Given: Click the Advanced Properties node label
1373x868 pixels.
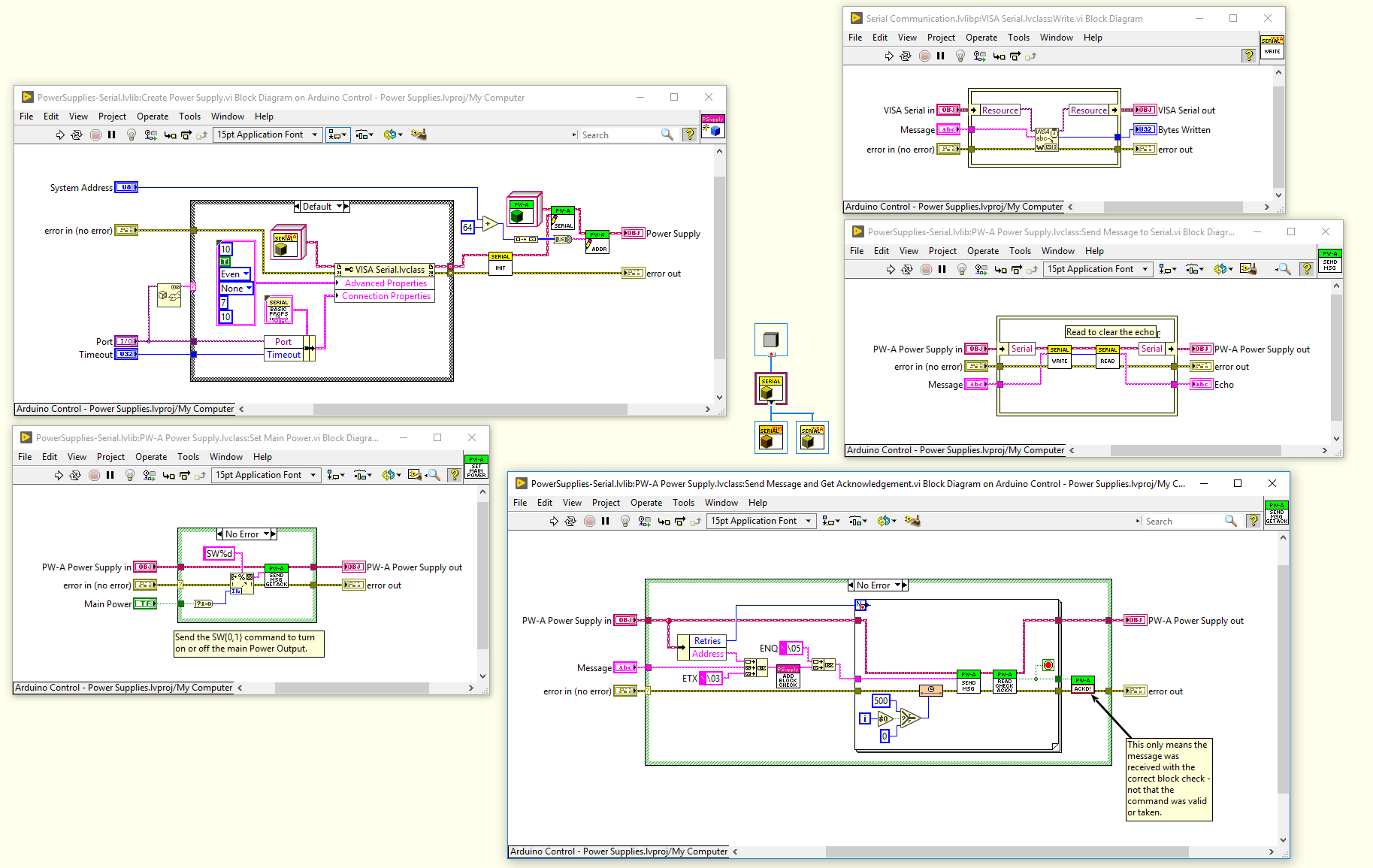Looking at the screenshot, I should coord(385,283).
